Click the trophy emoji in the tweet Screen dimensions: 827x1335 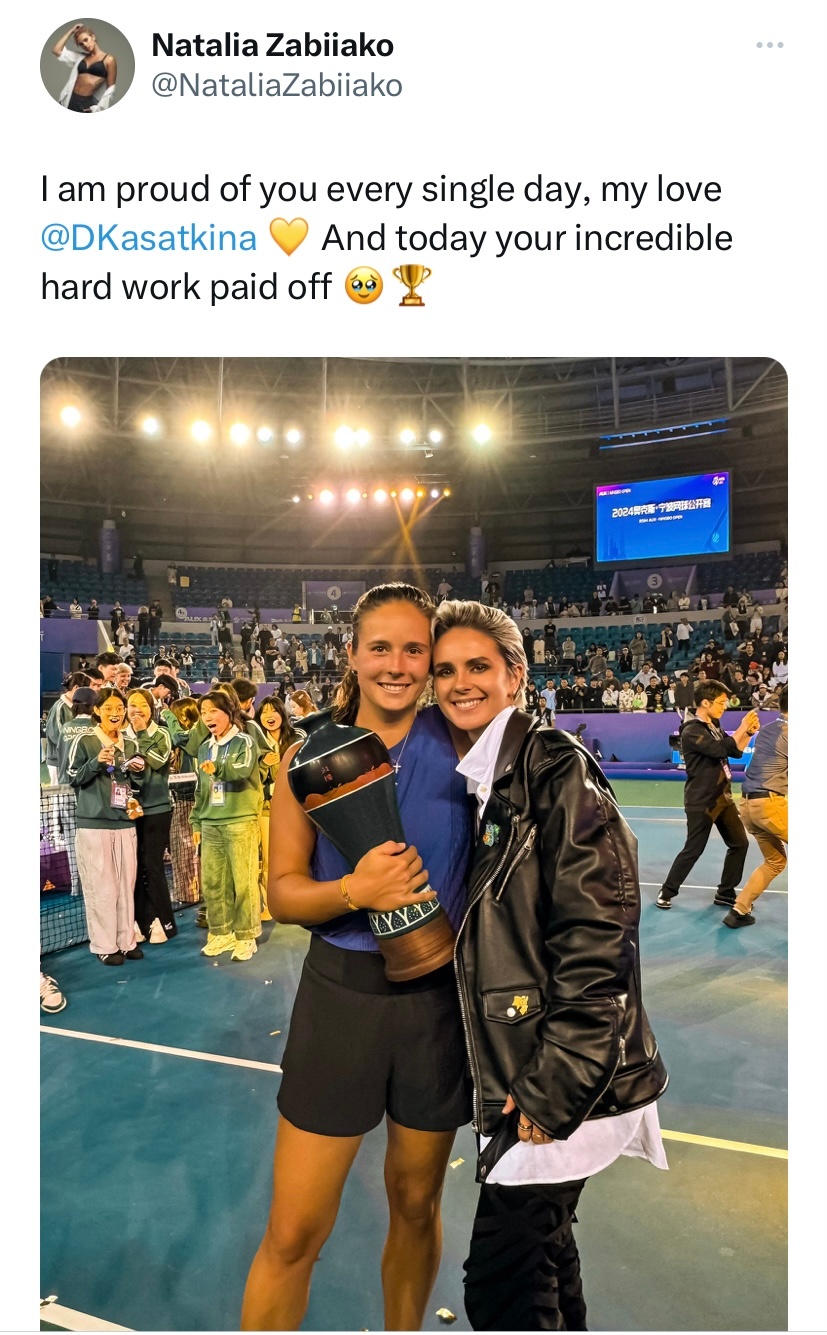tap(412, 286)
